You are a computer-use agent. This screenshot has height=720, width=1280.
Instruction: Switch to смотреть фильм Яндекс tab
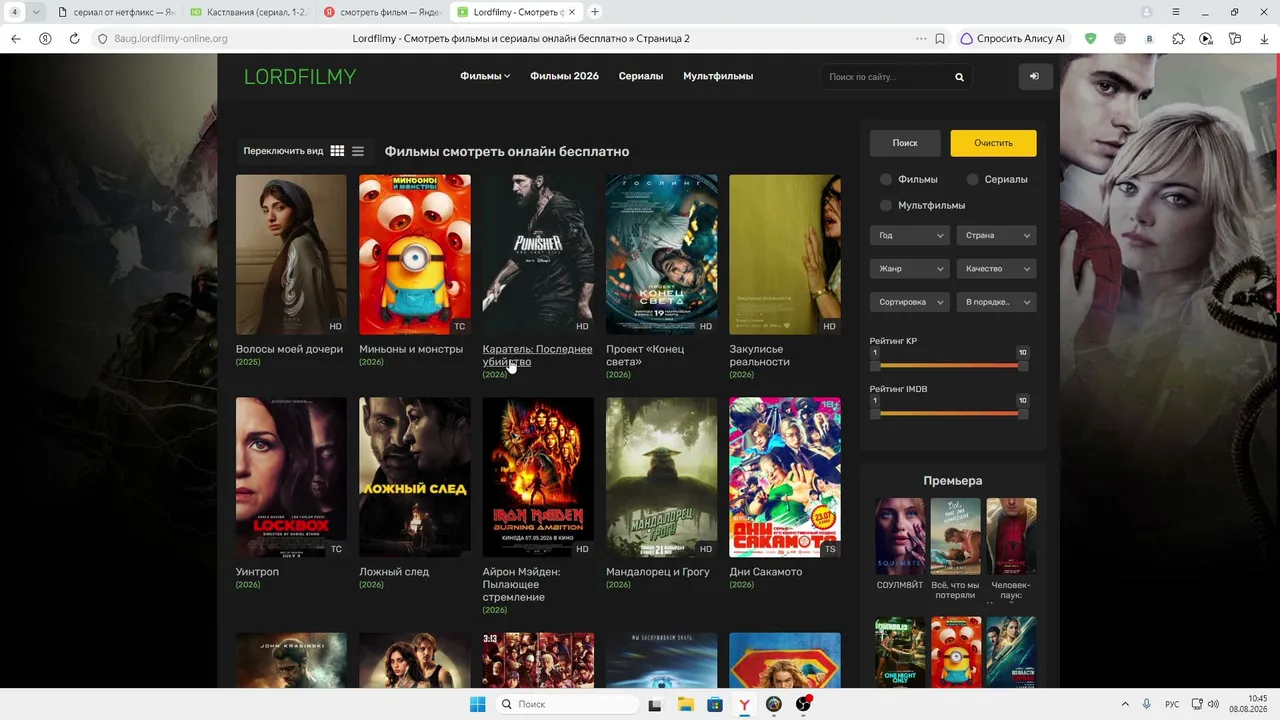pyautogui.click(x=382, y=12)
